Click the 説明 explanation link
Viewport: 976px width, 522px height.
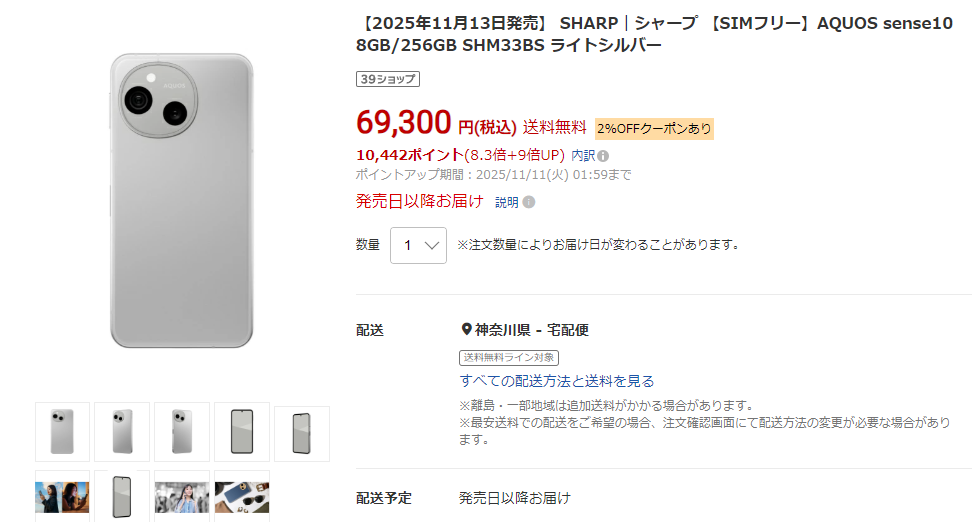[x=507, y=202]
